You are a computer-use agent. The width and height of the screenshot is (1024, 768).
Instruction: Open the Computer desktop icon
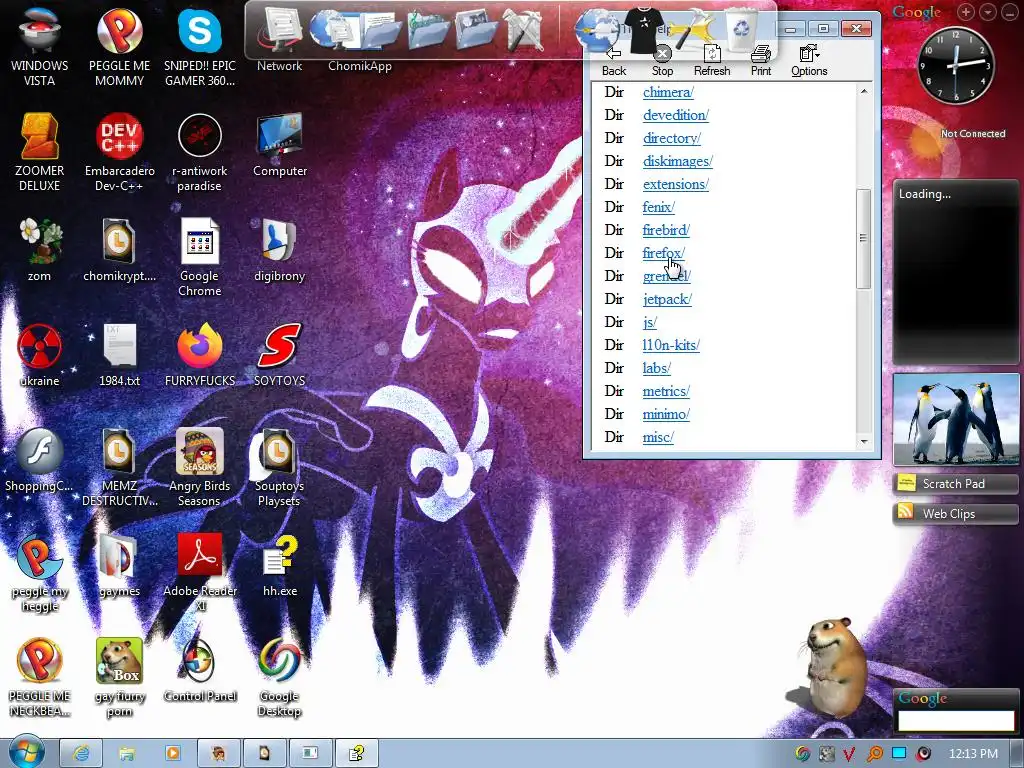[280, 145]
